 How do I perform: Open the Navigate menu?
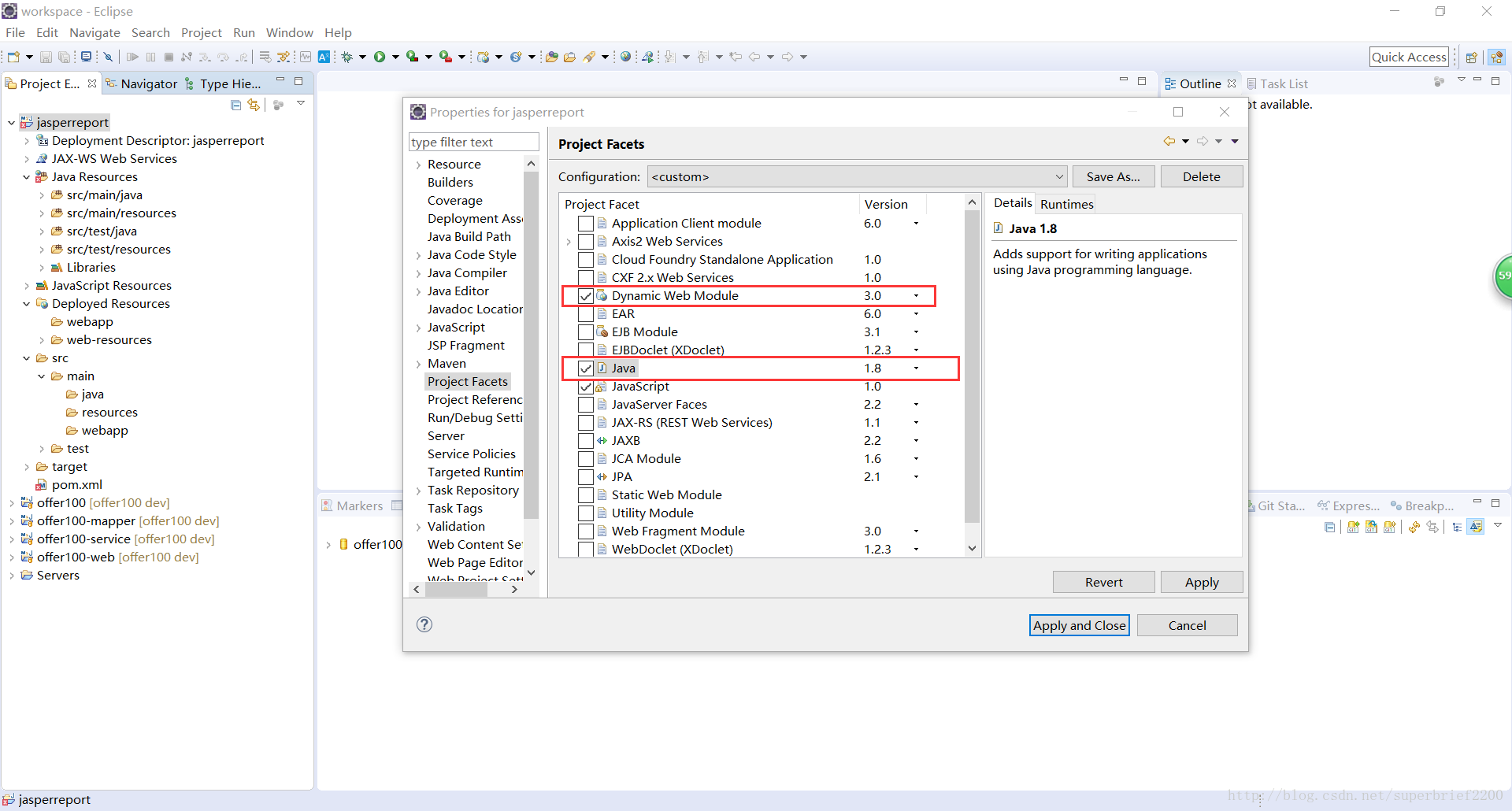(x=94, y=32)
